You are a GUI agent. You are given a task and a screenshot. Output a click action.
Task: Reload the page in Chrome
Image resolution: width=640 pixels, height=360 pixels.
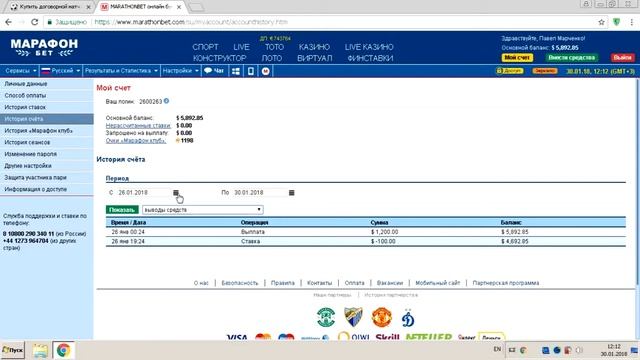[x=34, y=22]
